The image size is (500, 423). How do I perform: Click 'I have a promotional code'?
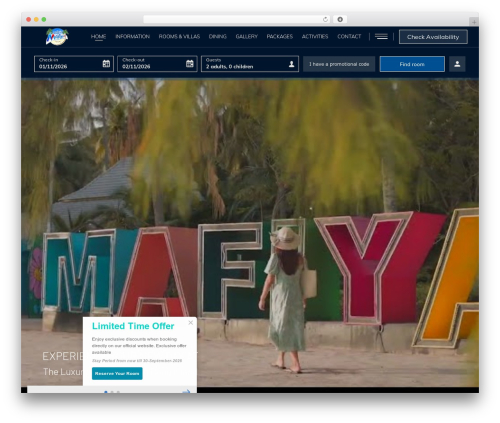coord(339,64)
